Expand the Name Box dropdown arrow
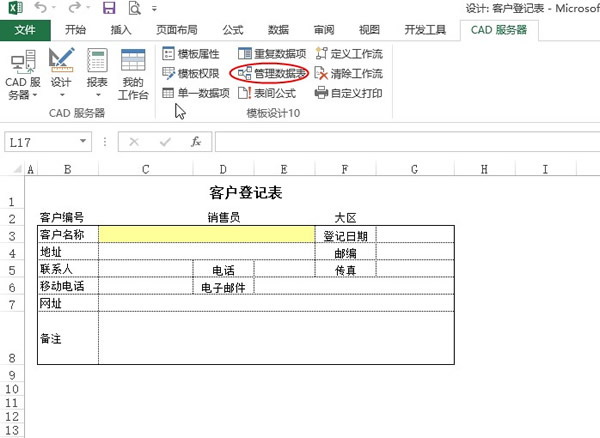The height and width of the screenshot is (438, 600). [83, 142]
